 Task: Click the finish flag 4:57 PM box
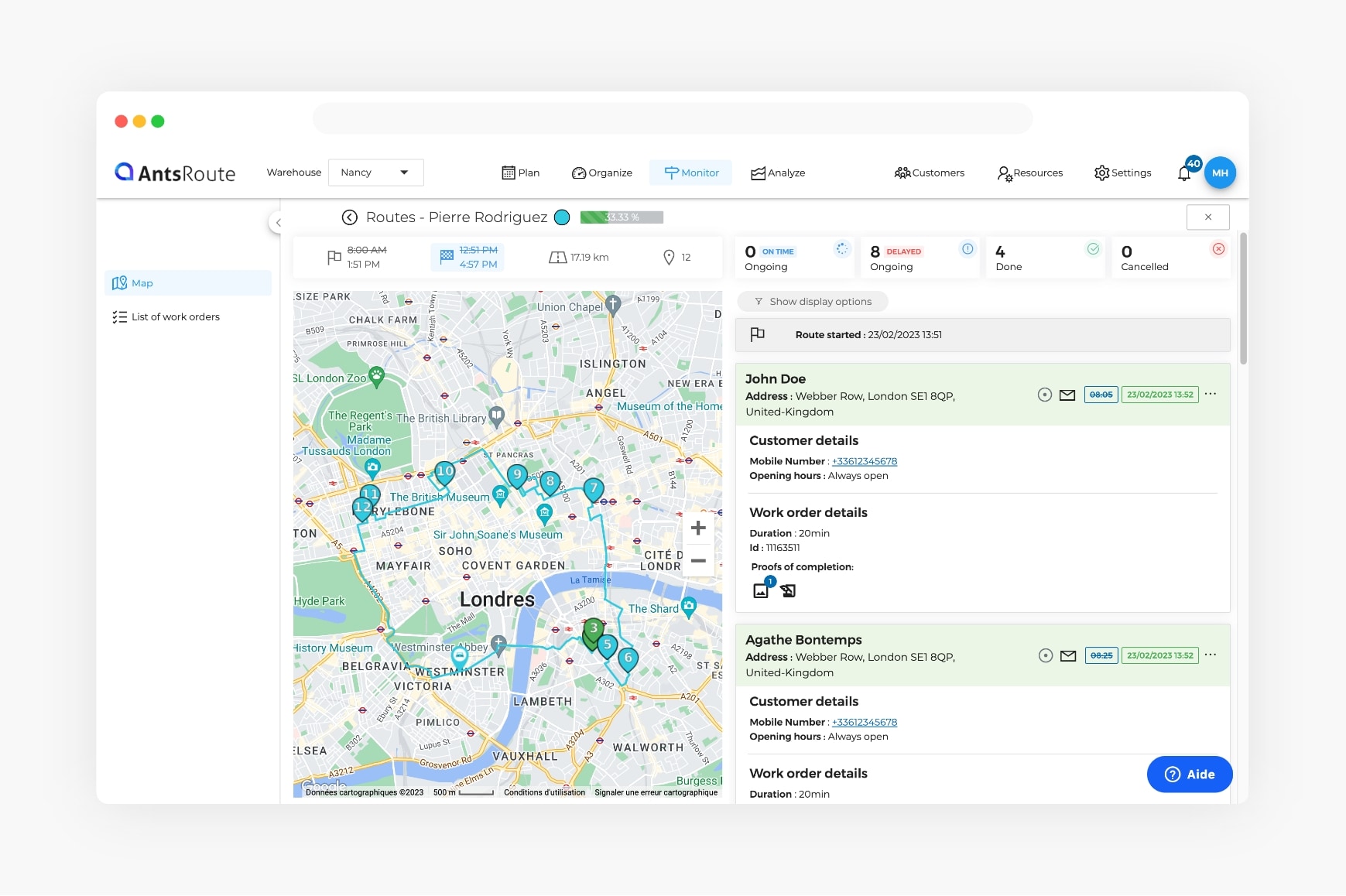[x=468, y=257]
